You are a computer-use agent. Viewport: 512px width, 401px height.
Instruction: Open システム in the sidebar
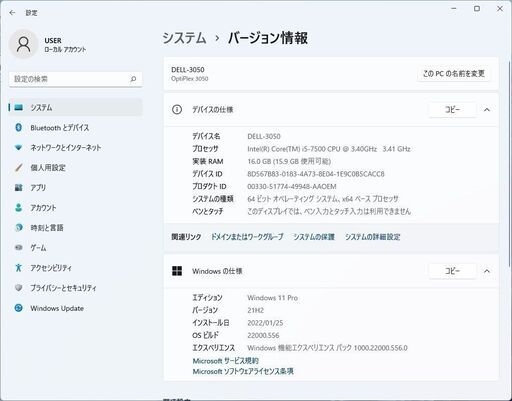point(75,107)
